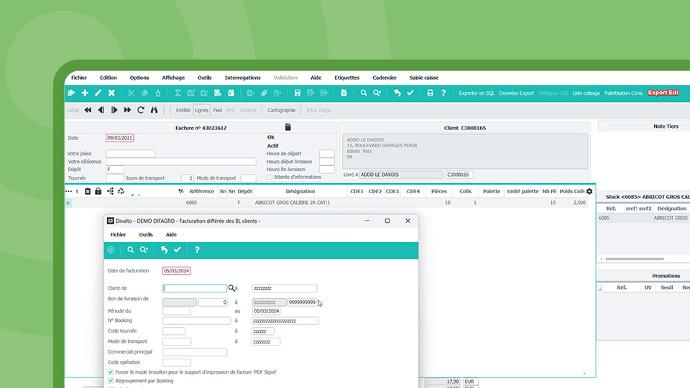The image size is (690, 388).
Task: Click the print icon in main toolbar
Action: [430, 93]
